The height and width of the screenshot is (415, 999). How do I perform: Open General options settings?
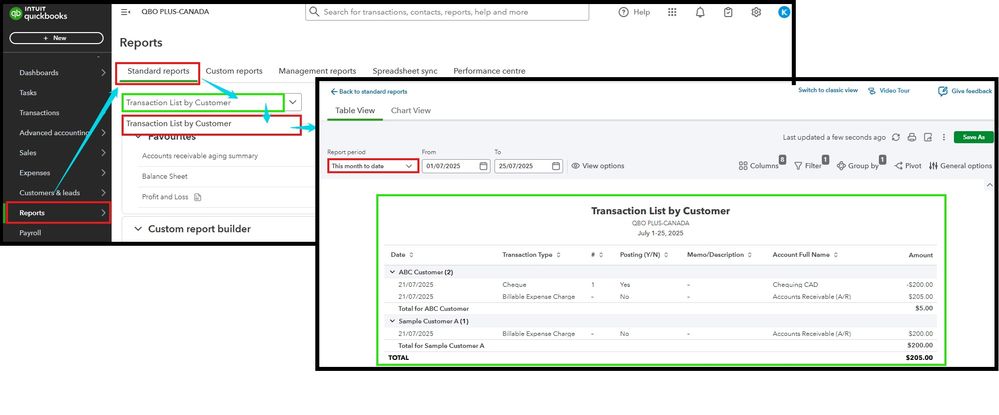click(961, 166)
